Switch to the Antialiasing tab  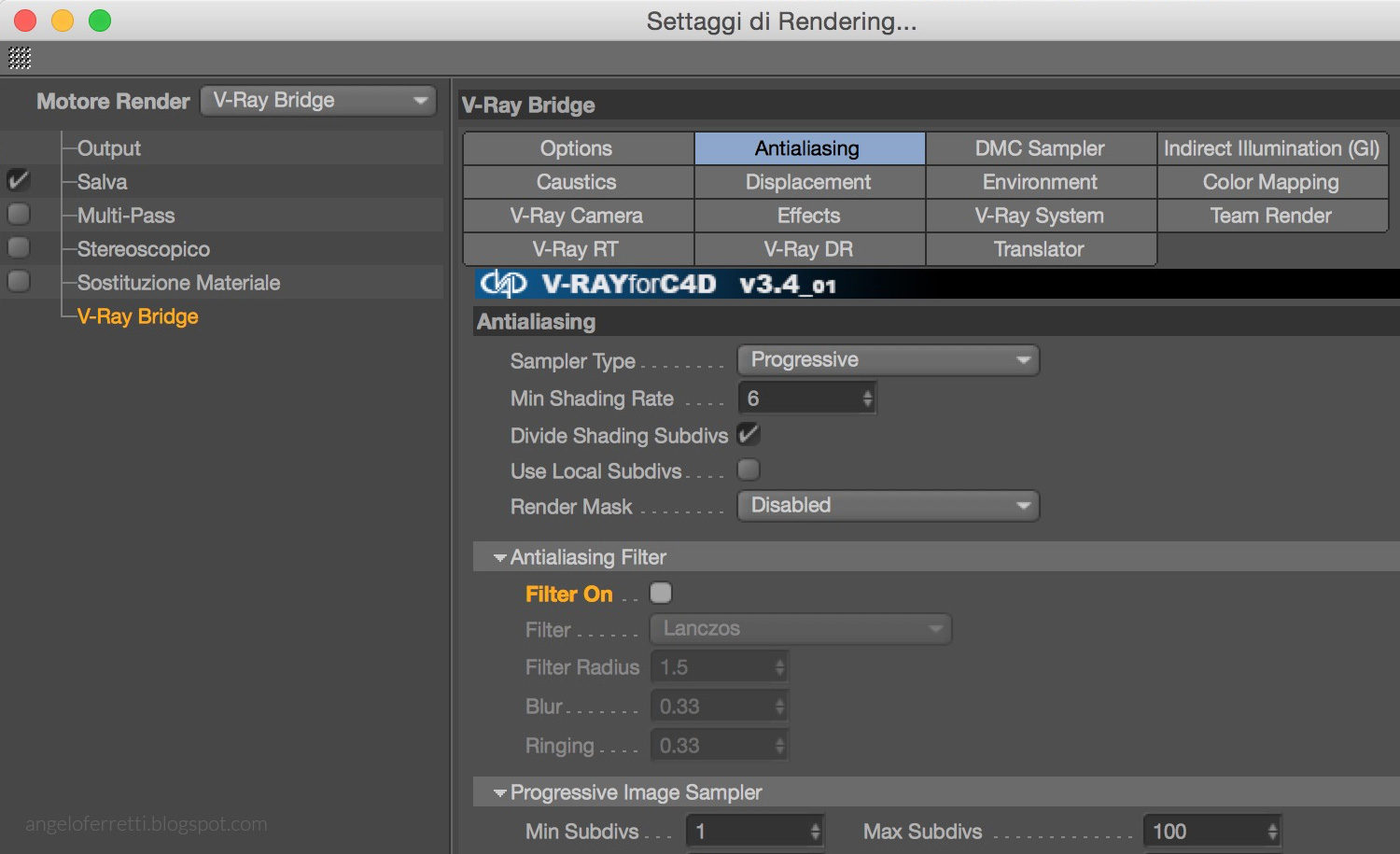point(809,148)
